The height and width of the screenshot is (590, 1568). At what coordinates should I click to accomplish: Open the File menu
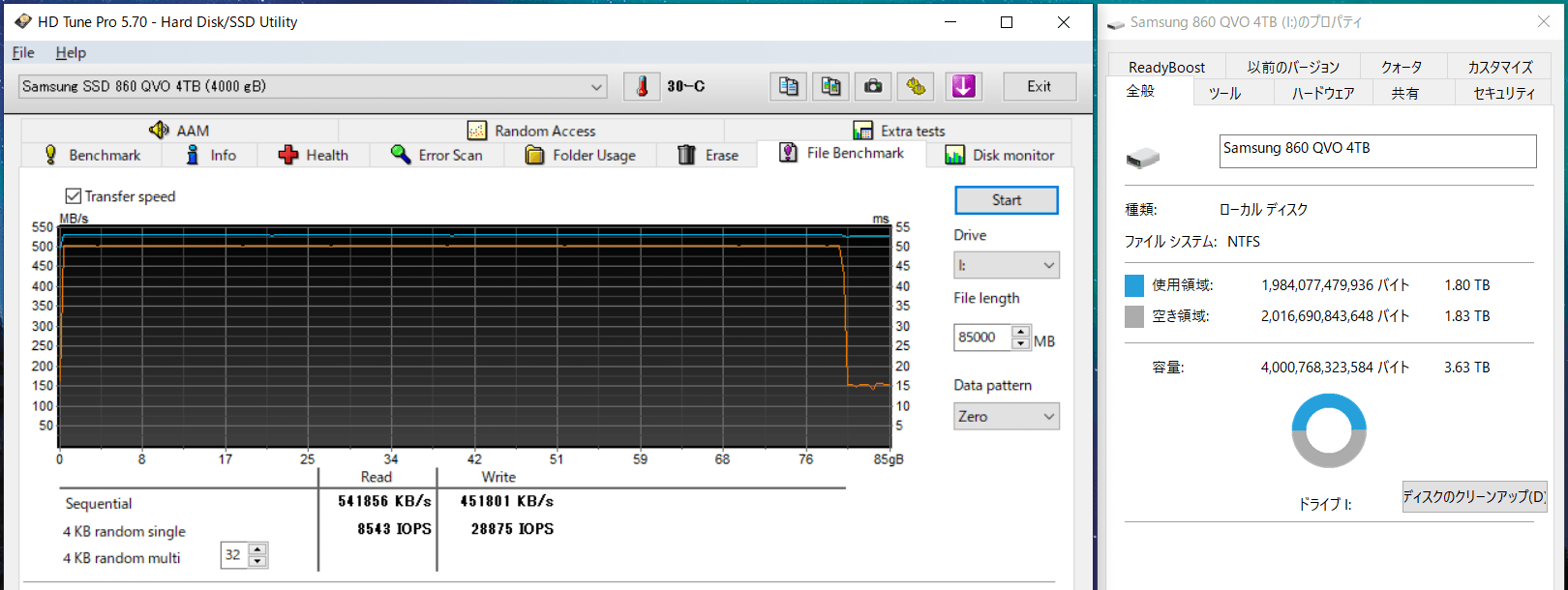pyautogui.click(x=23, y=52)
